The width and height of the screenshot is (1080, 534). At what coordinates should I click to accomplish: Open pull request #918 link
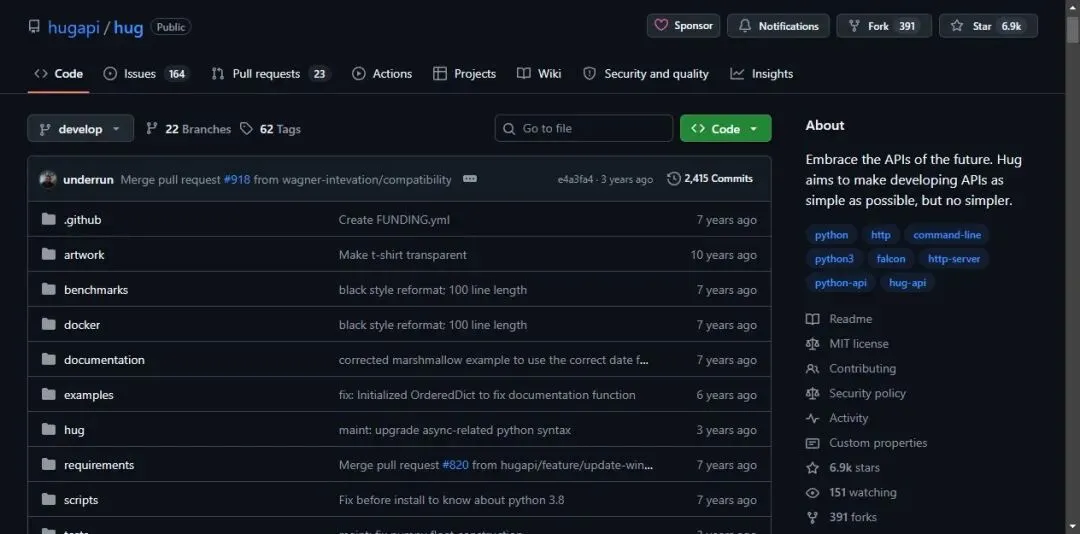[x=237, y=179]
